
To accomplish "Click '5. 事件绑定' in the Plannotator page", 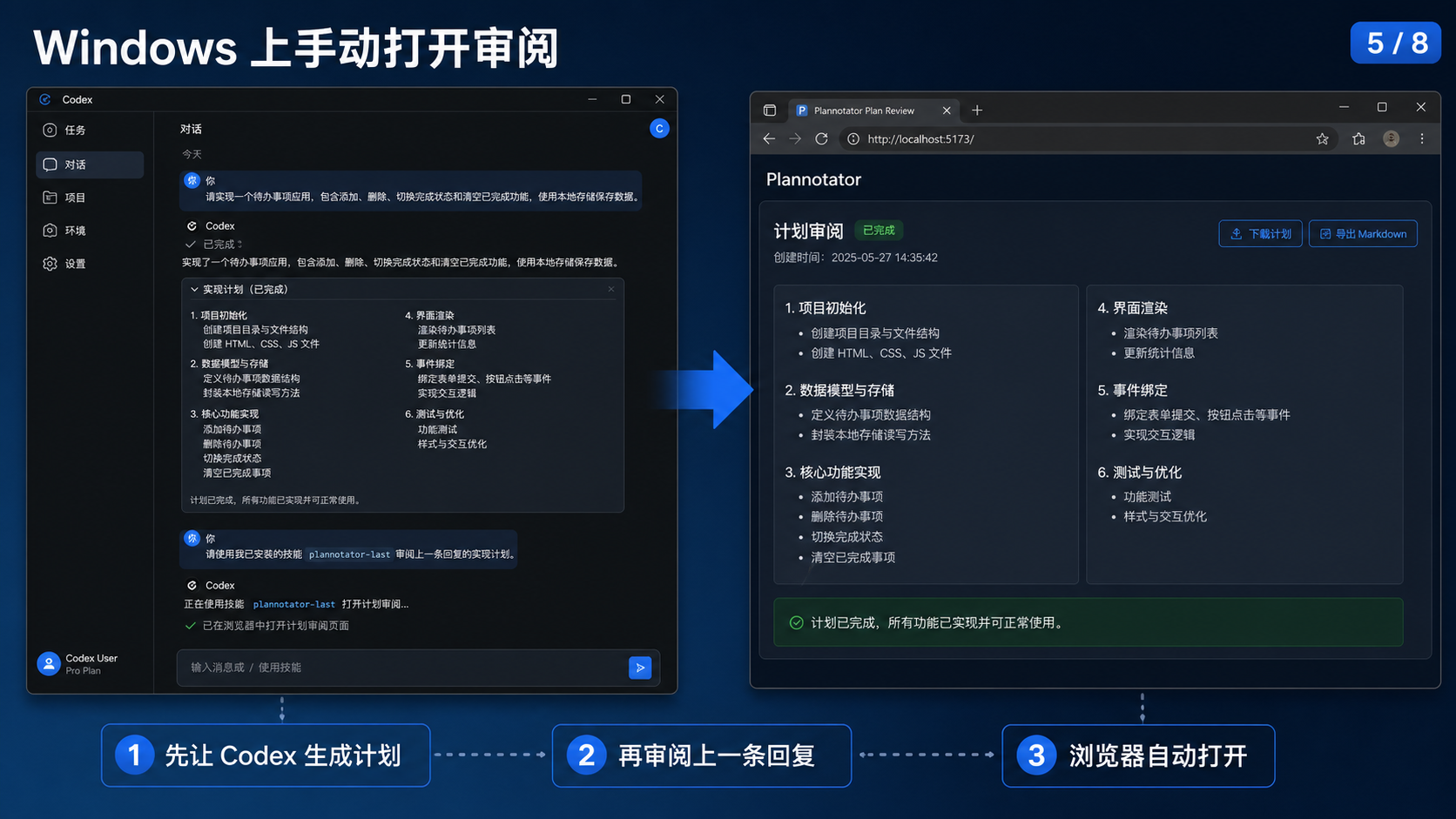I will point(1133,390).
